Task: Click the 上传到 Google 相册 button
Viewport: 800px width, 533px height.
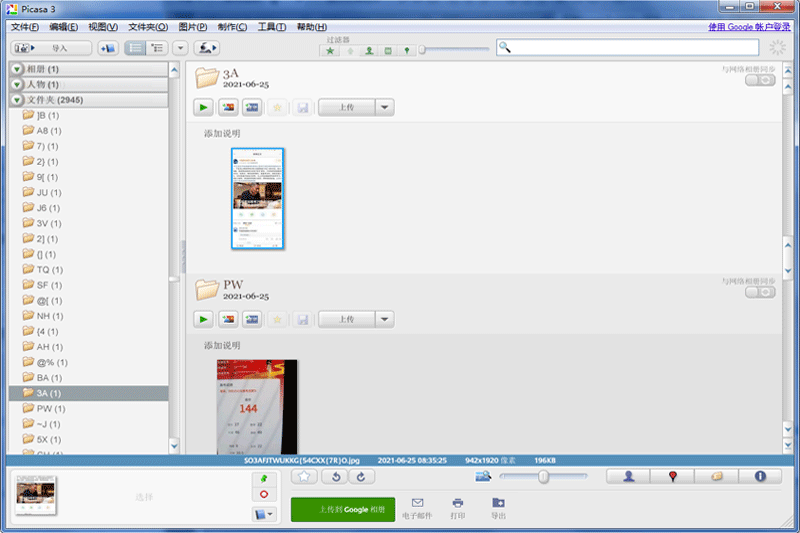Action: [x=343, y=509]
